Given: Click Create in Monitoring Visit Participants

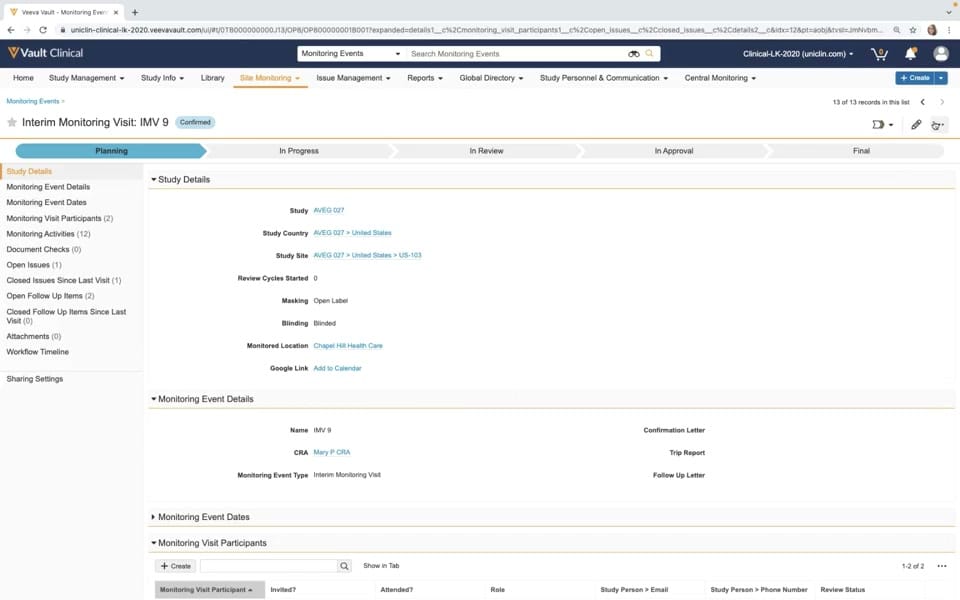Looking at the screenshot, I should [176, 566].
